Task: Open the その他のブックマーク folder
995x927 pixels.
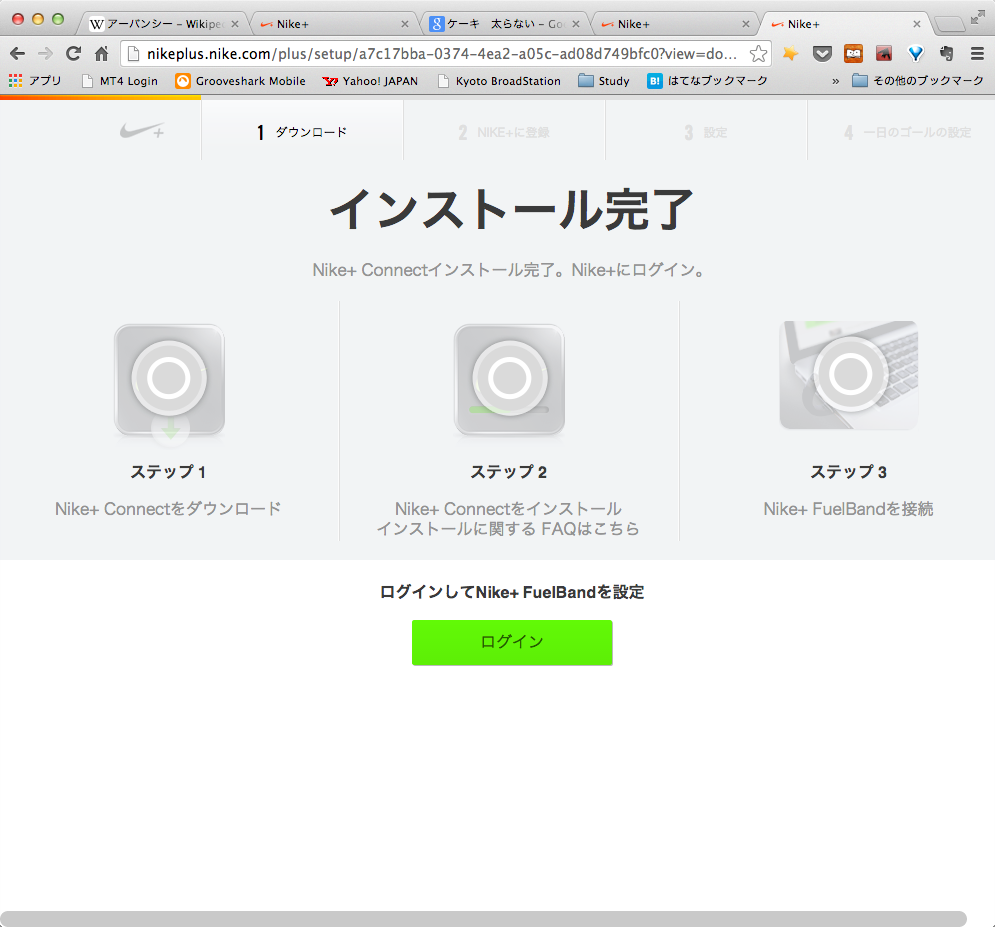Action: (918, 81)
